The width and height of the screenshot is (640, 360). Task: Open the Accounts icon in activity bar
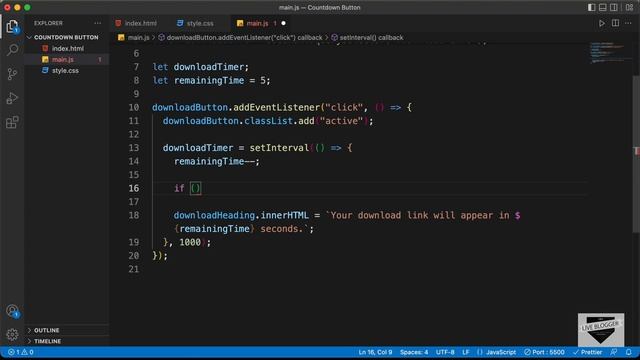tap(12, 311)
